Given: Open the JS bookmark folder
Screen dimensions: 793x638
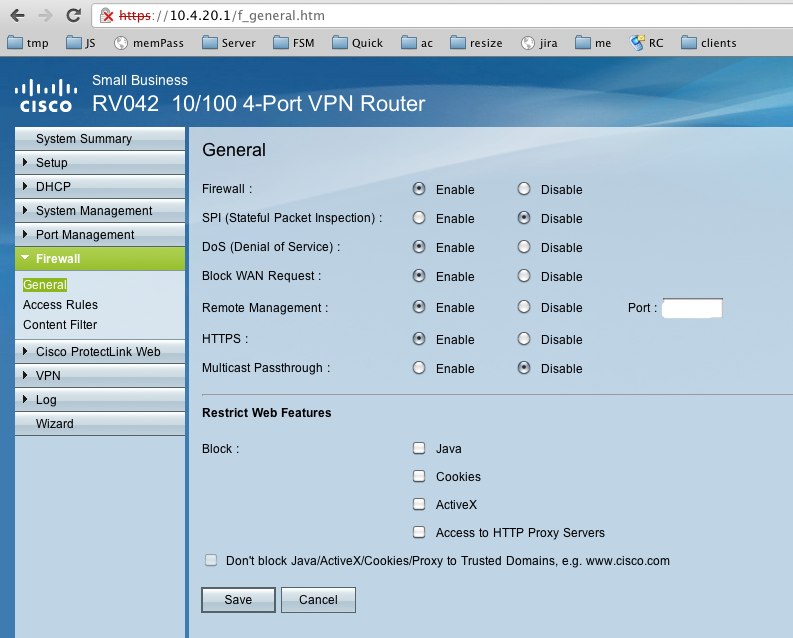Looking at the screenshot, I should pos(81,43).
